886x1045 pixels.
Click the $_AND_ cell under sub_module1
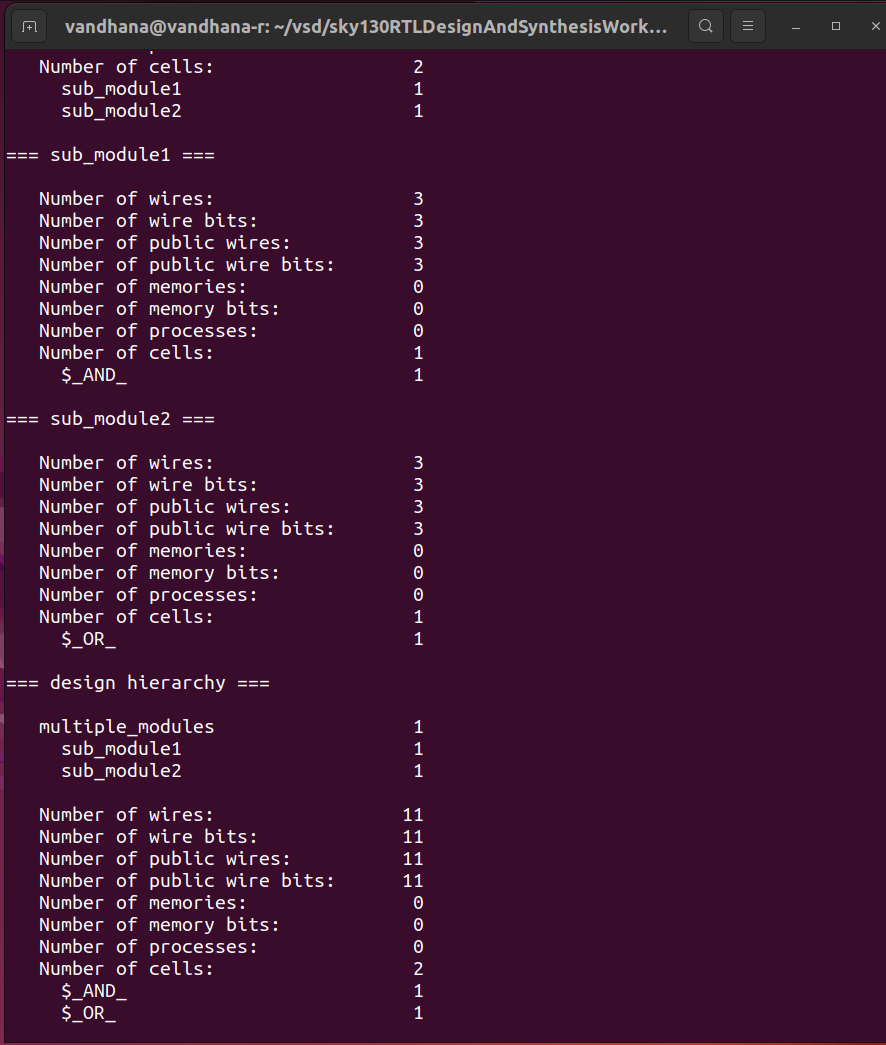click(94, 374)
